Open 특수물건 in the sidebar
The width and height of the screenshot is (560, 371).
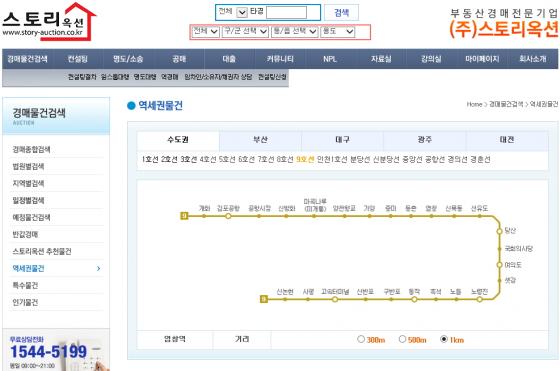click(25, 286)
